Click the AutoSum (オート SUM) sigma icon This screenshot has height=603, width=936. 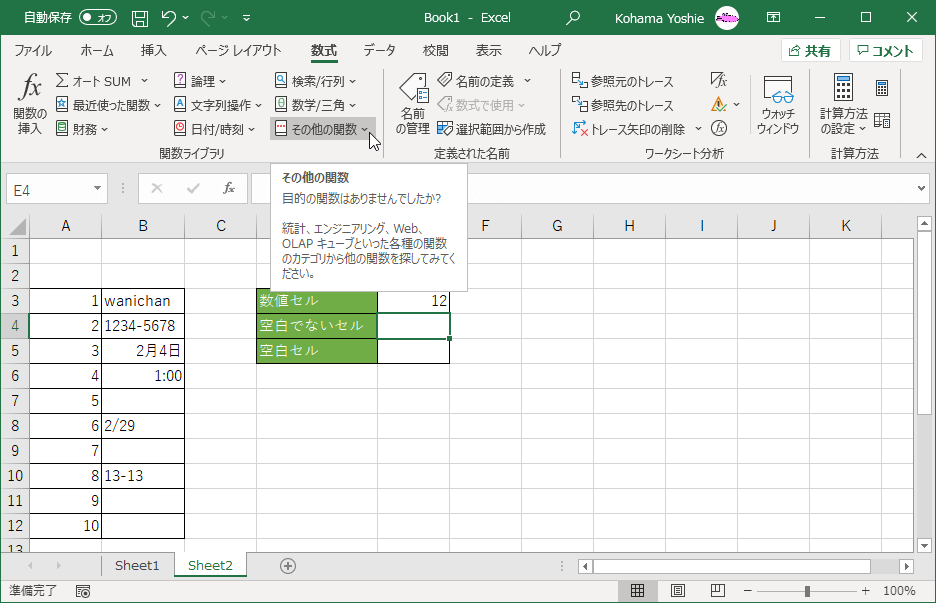click(62, 81)
